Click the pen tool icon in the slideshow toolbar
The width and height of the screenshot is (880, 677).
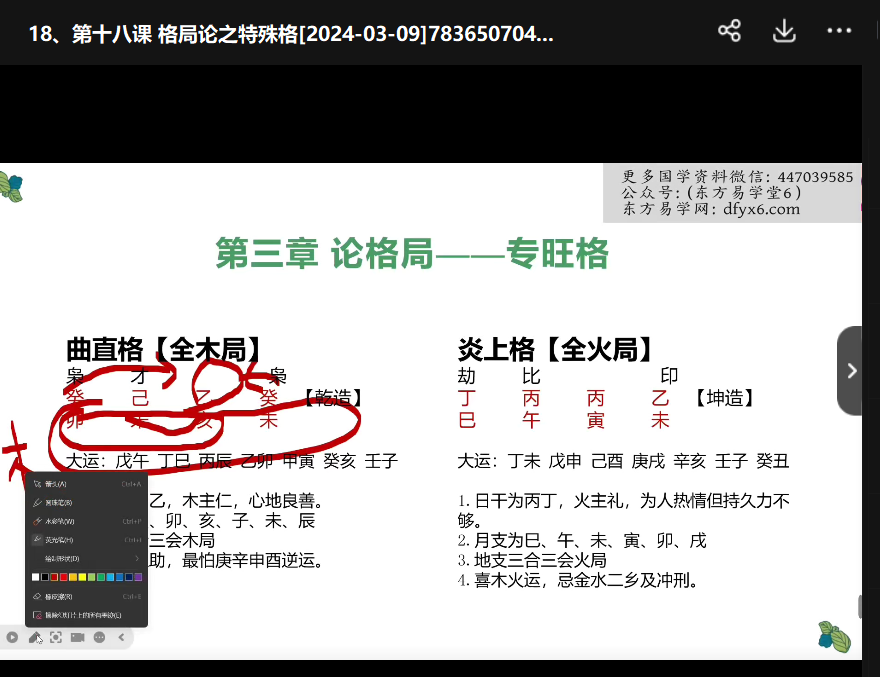(x=34, y=637)
